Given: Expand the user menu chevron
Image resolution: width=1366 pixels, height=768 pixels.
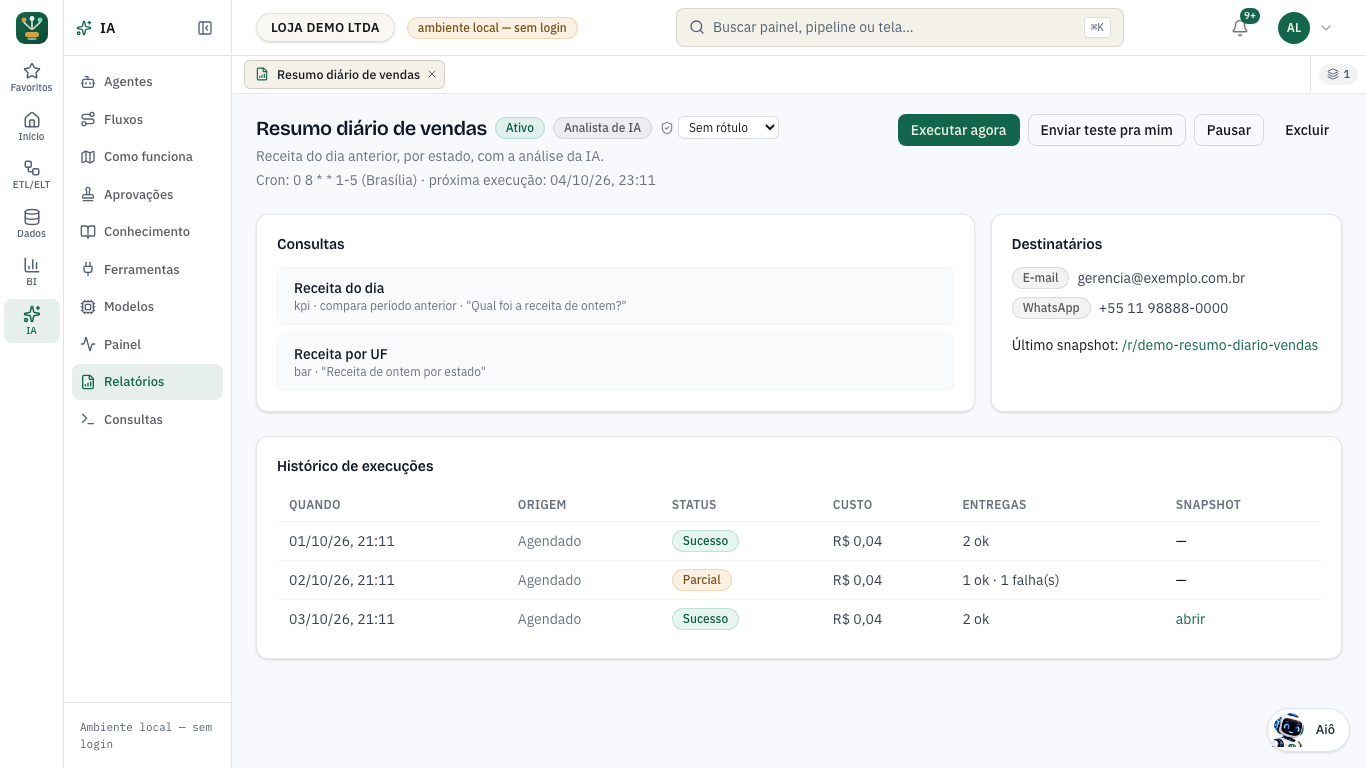Looking at the screenshot, I should [x=1326, y=28].
